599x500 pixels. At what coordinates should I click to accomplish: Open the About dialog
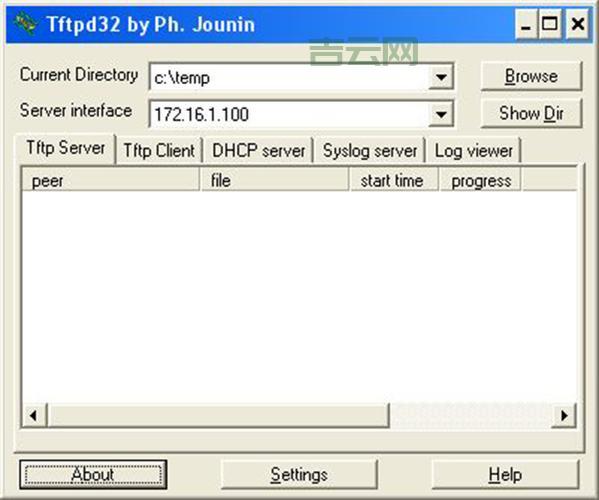click(93, 474)
